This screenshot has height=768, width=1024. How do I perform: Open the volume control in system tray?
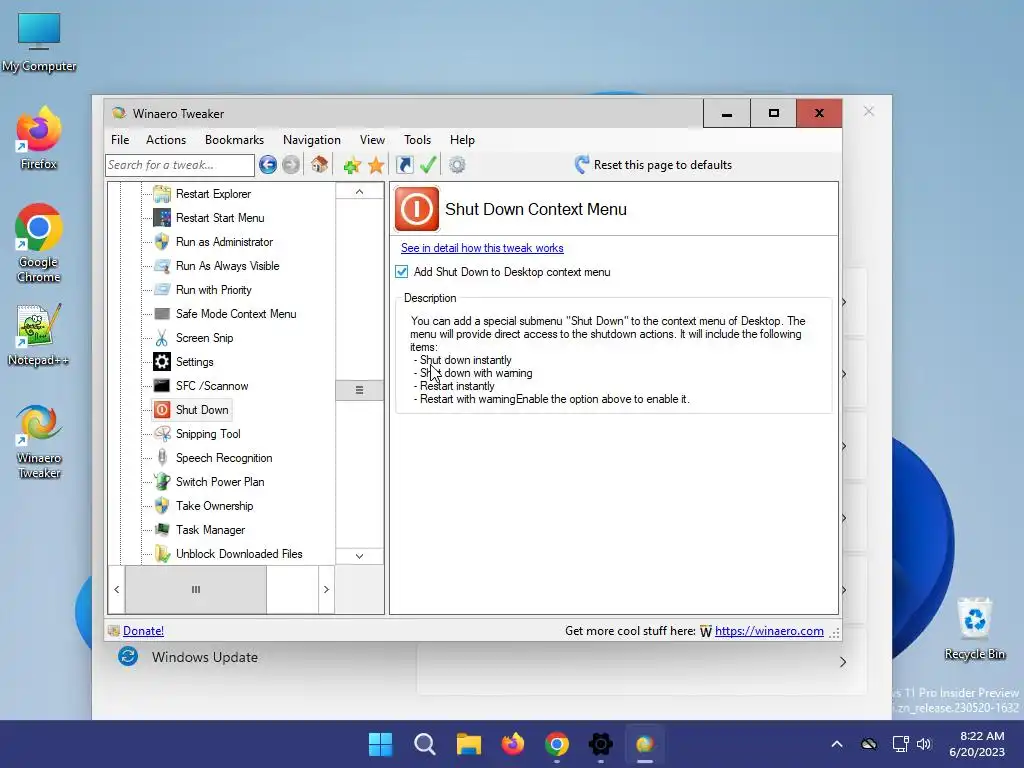point(923,744)
